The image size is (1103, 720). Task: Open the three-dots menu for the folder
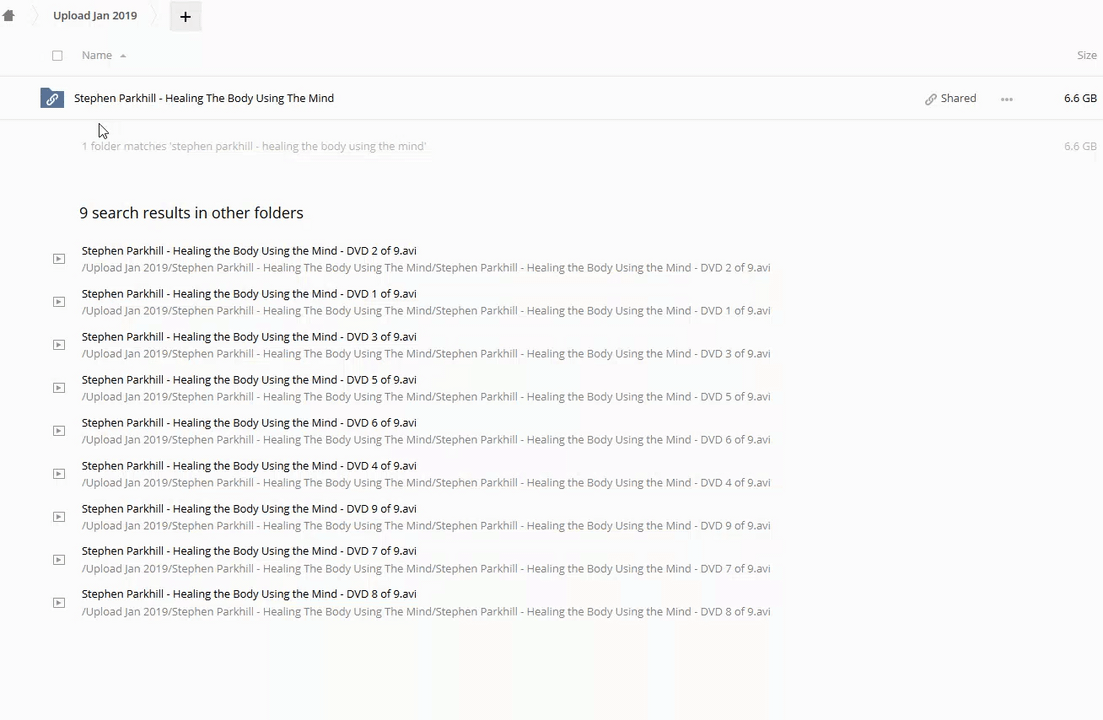pos(1006,99)
